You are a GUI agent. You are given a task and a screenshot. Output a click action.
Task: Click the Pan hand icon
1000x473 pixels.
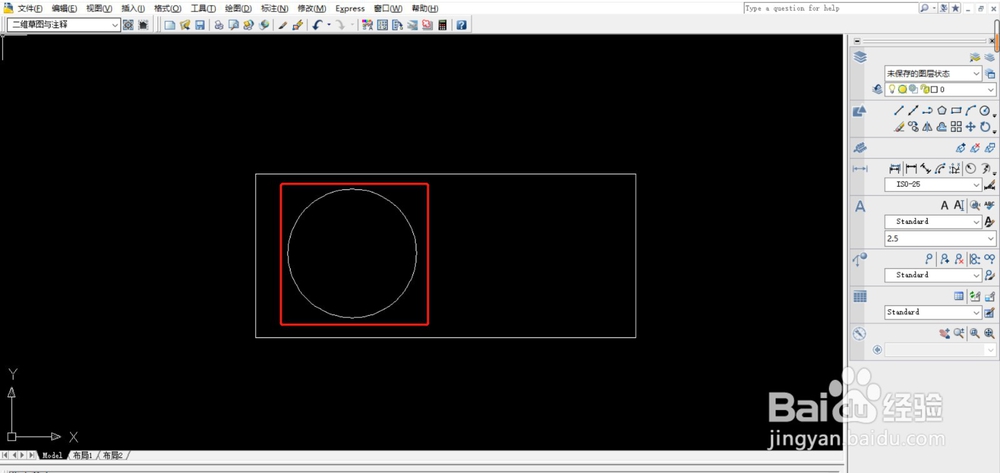click(x=945, y=333)
